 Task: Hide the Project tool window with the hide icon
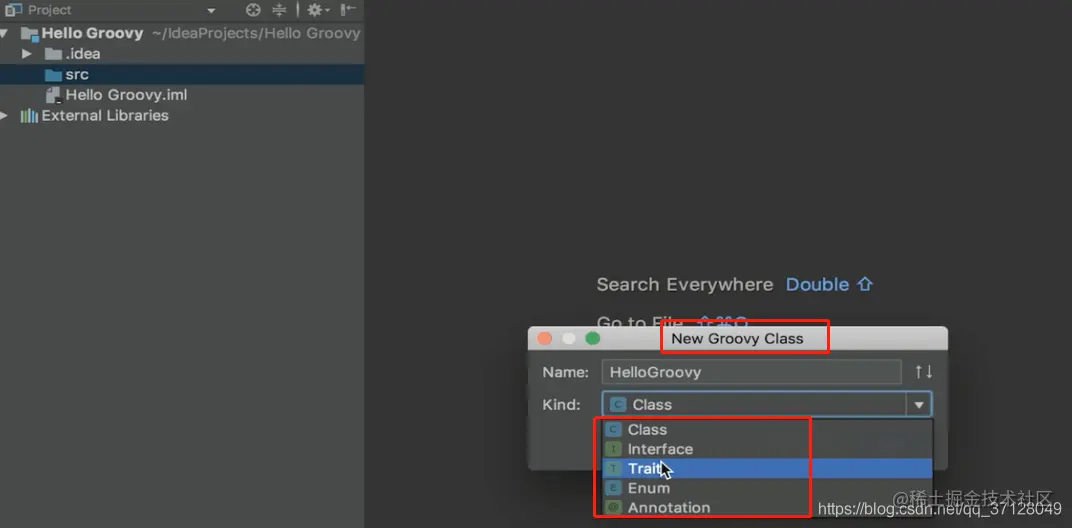click(x=348, y=10)
